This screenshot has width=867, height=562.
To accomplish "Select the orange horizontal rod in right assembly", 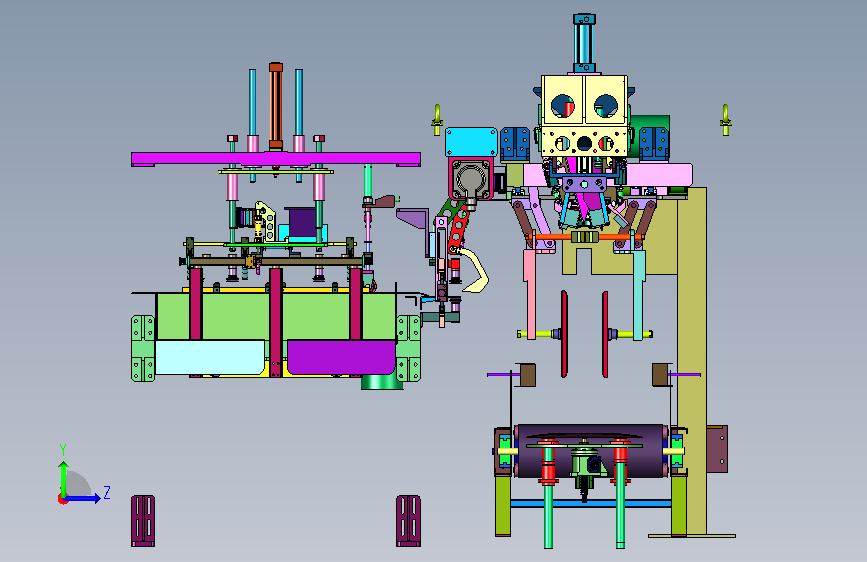I will coord(584,237).
